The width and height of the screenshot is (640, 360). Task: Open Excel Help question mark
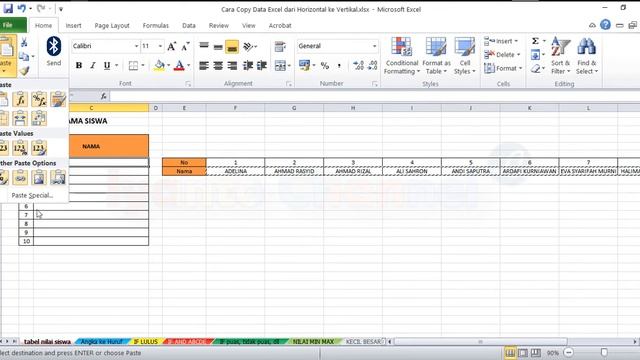click(605, 25)
